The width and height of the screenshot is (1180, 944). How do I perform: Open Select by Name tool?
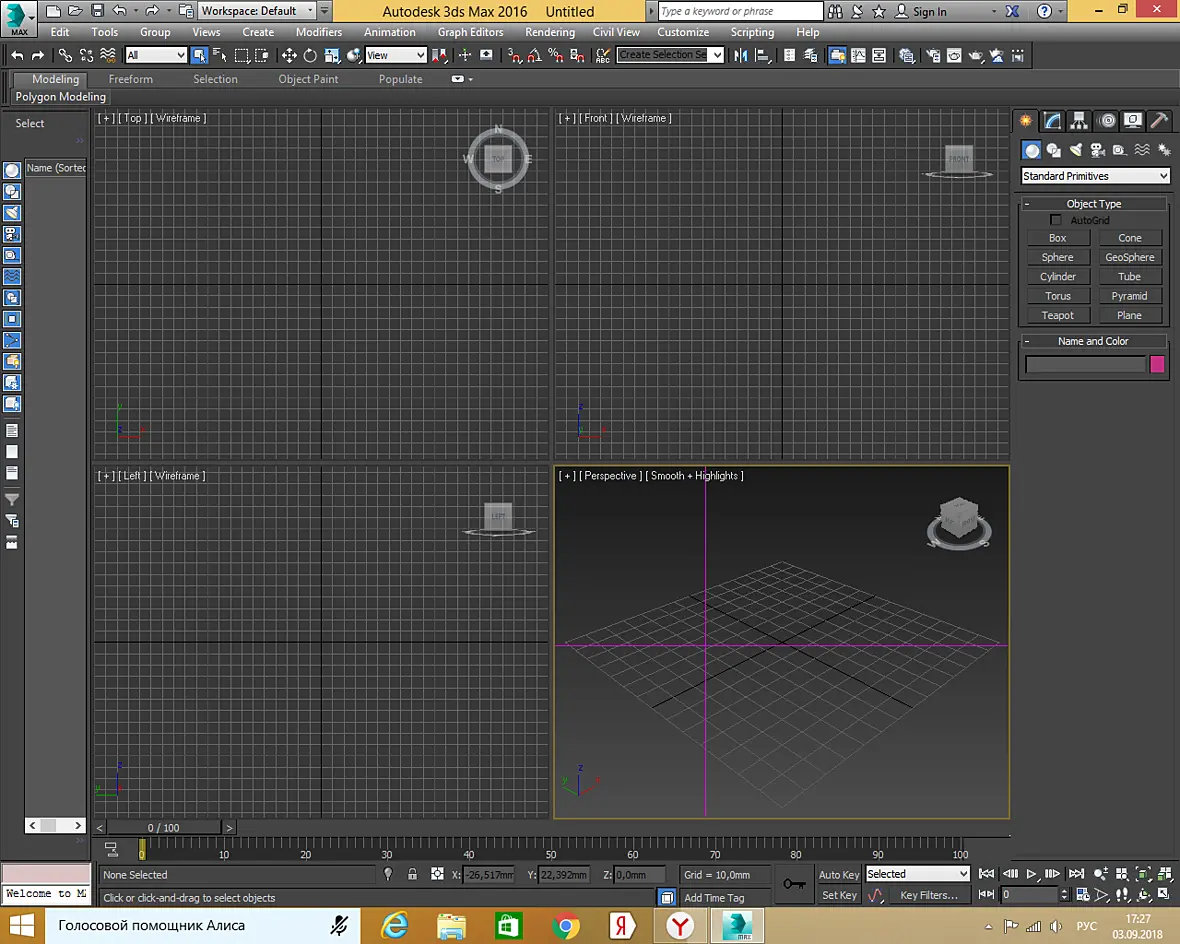pos(220,56)
